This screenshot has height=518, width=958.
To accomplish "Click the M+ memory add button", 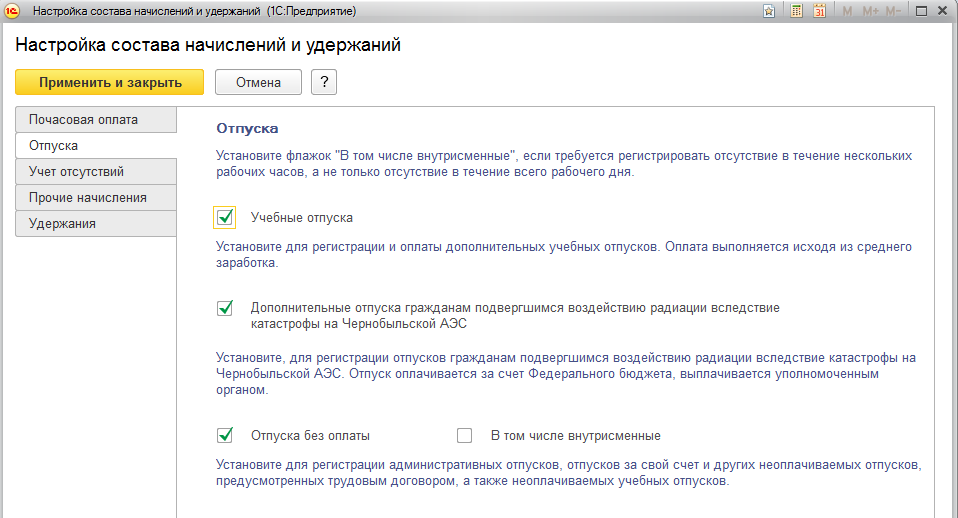I will coord(870,11).
